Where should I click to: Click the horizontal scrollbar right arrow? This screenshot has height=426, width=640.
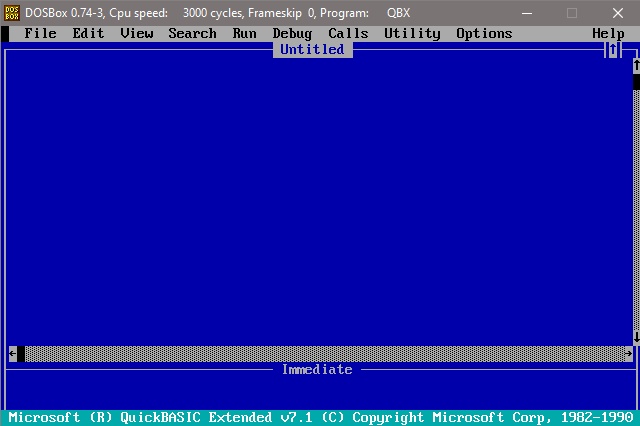[629, 353]
